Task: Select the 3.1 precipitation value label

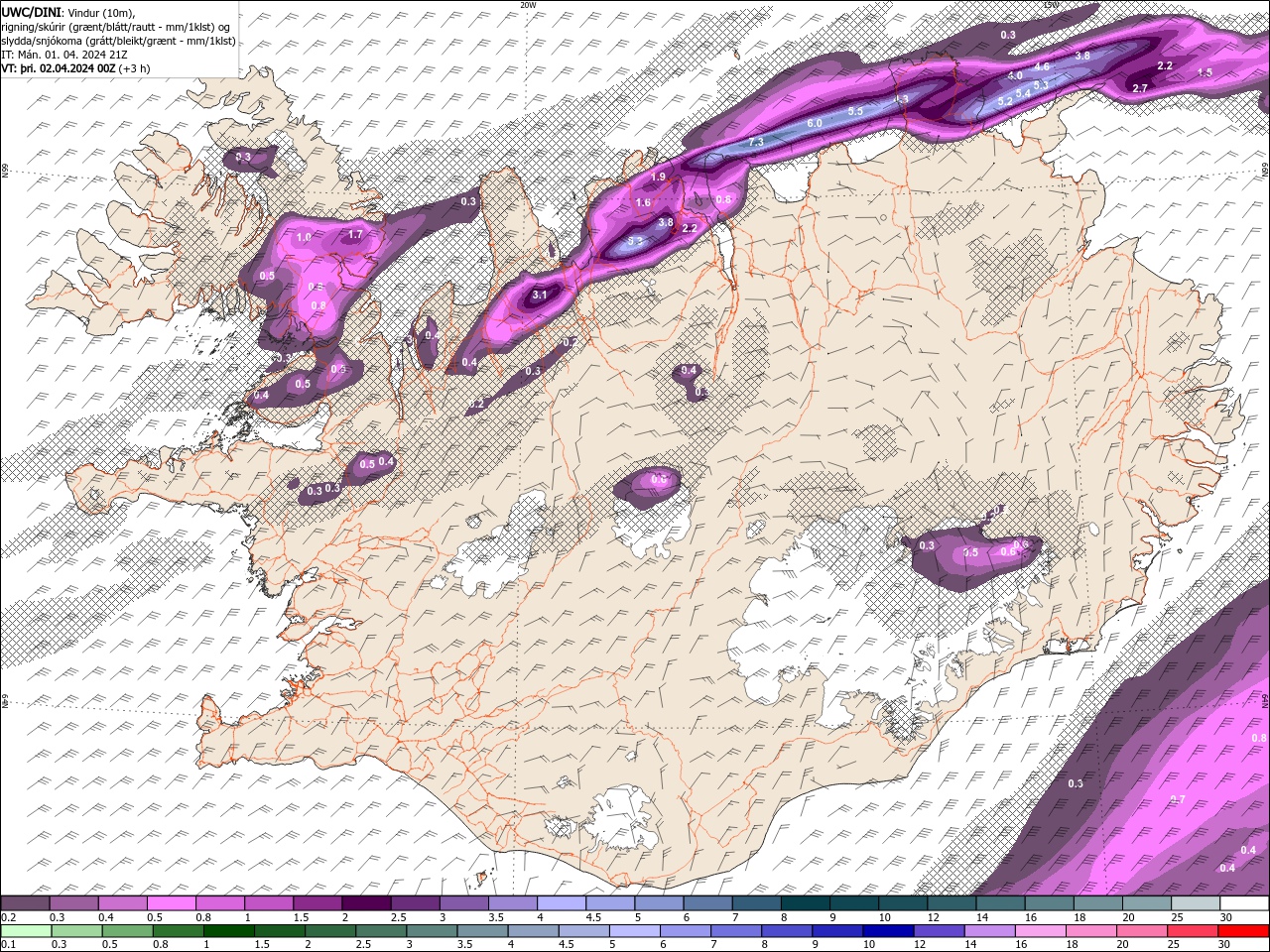Action: click(x=541, y=295)
